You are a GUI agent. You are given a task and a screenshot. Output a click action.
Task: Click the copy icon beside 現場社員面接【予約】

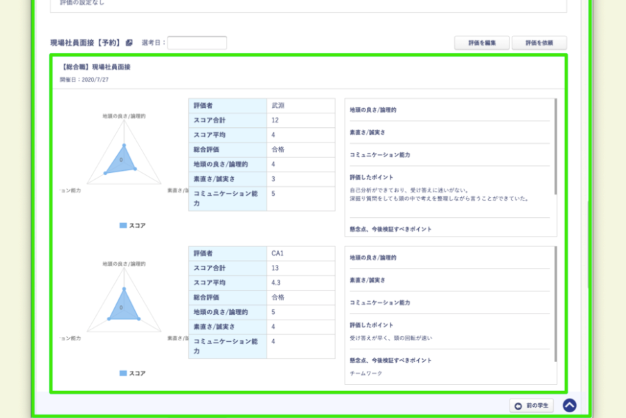click(x=130, y=43)
